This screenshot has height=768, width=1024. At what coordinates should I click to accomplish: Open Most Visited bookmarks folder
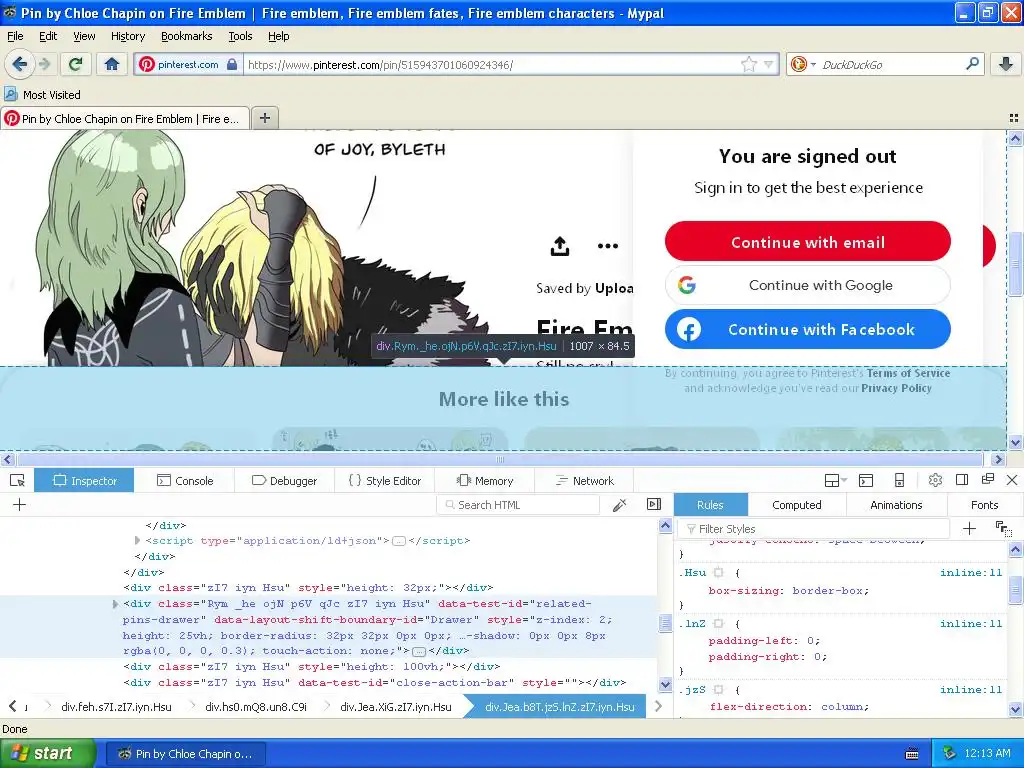pos(43,95)
